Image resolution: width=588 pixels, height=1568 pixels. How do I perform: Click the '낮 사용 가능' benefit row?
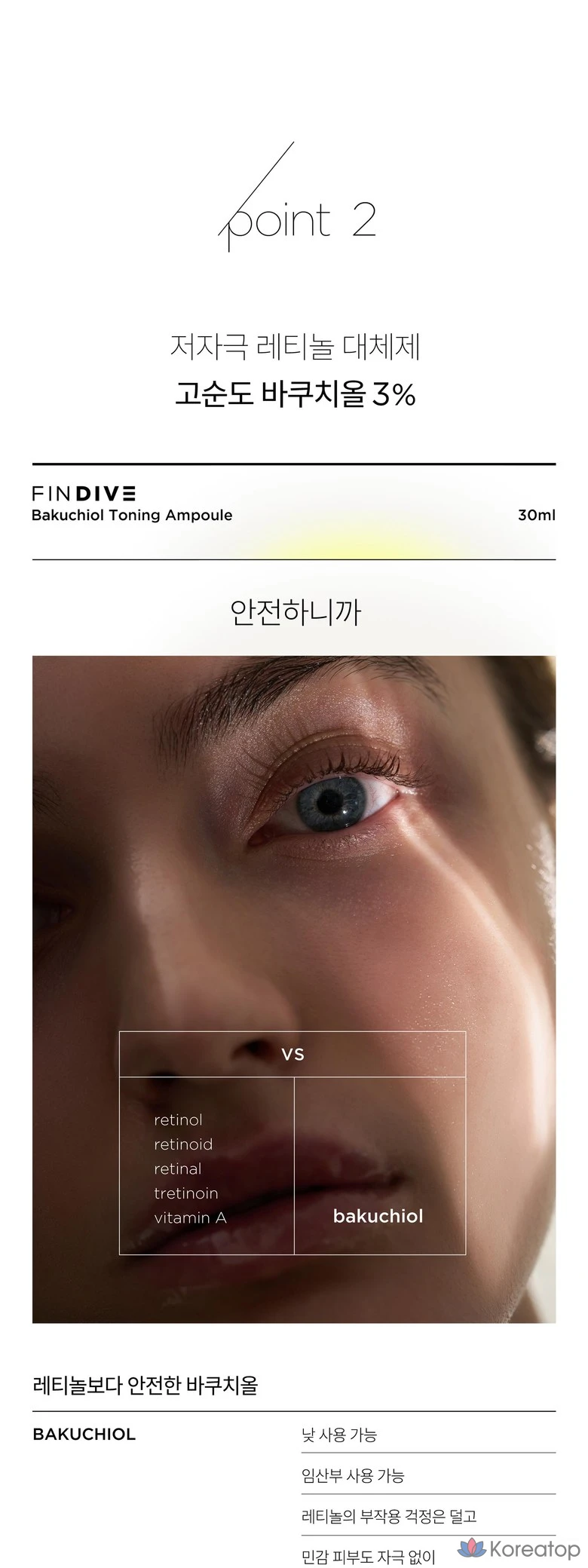tap(428, 1434)
